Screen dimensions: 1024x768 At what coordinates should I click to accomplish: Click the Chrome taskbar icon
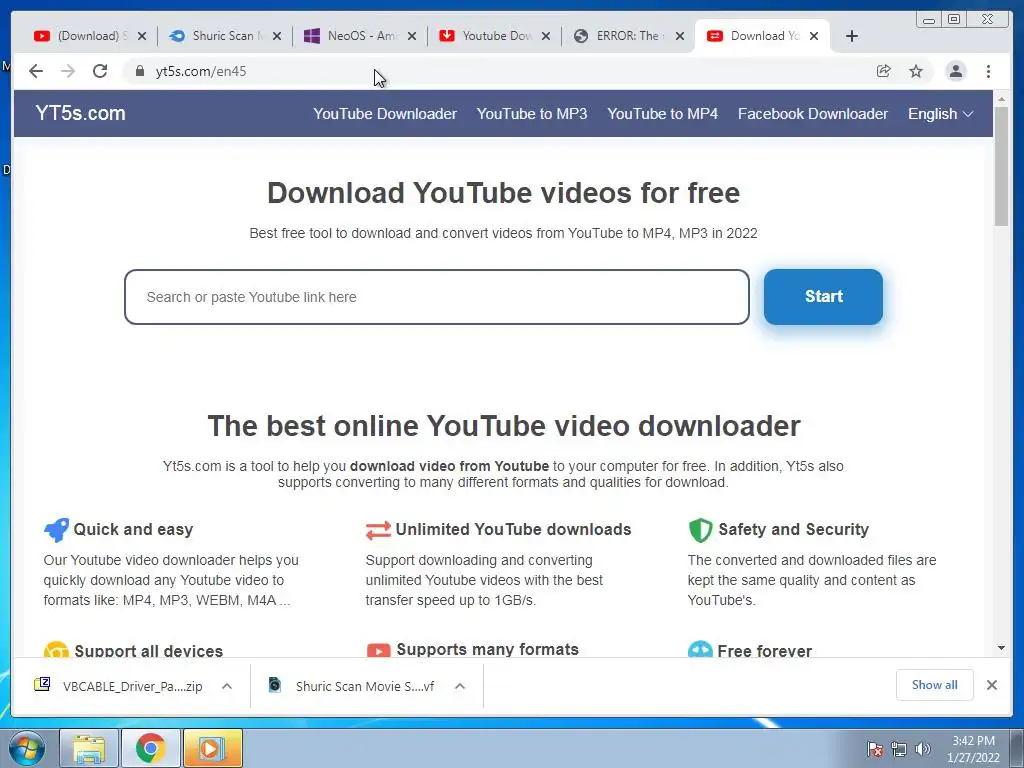click(150, 748)
